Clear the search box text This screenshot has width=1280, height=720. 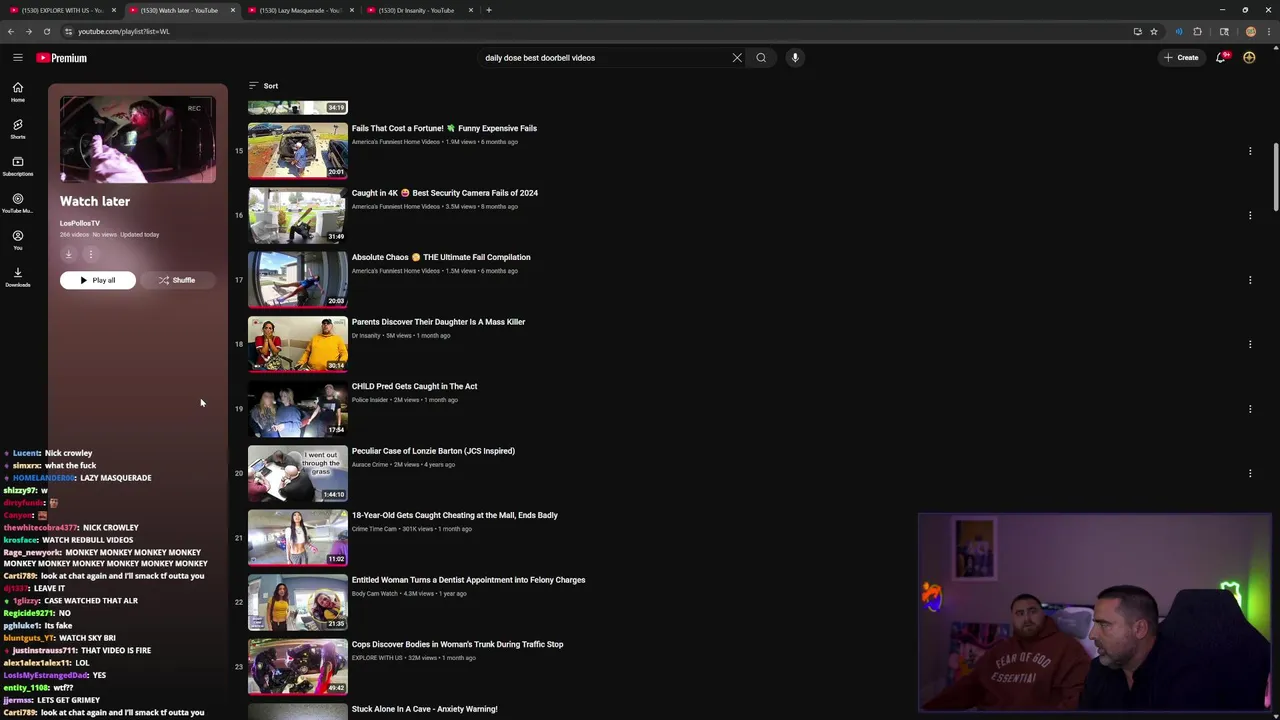(737, 58)
